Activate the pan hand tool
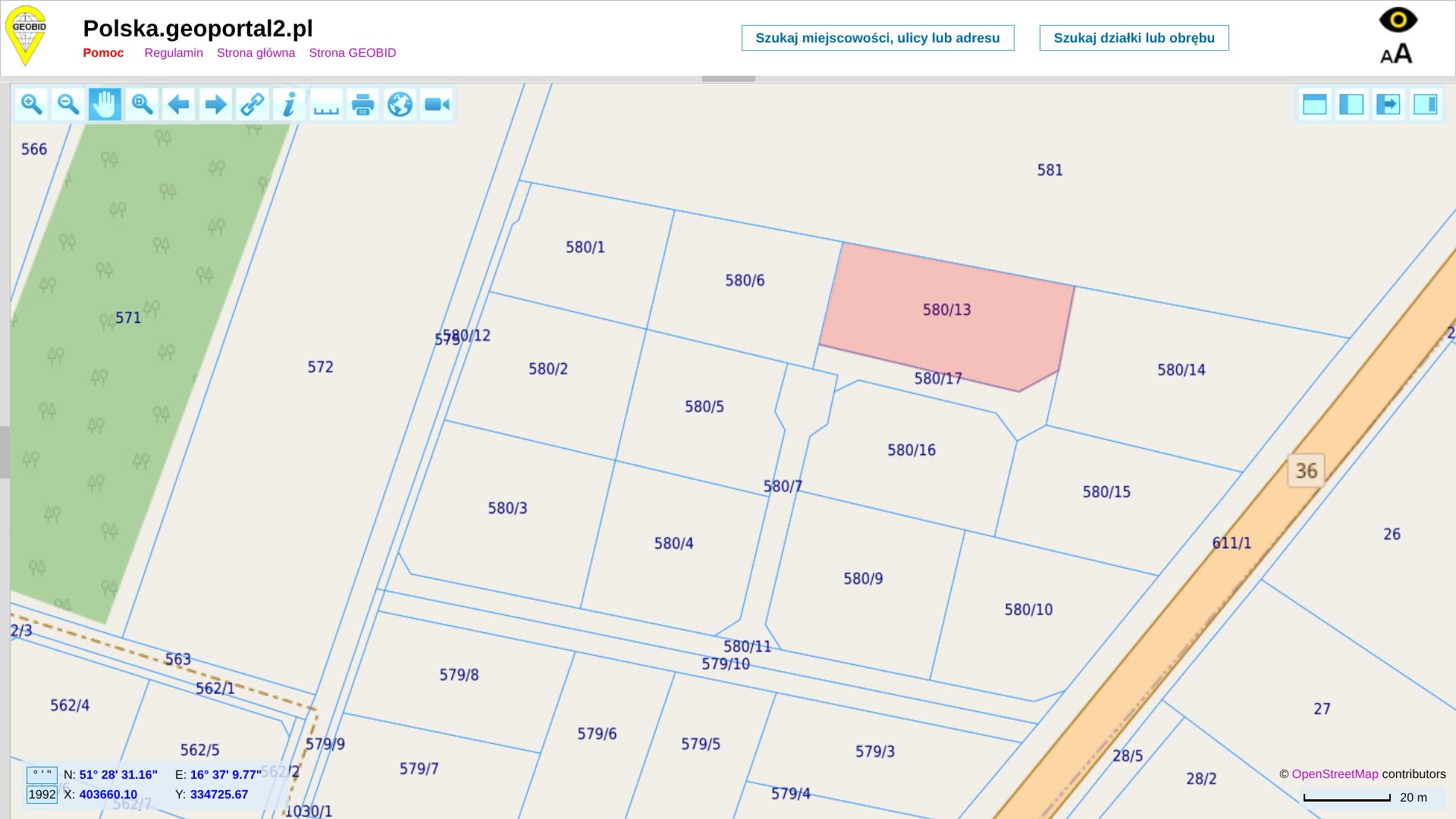 tap(105, 105)
